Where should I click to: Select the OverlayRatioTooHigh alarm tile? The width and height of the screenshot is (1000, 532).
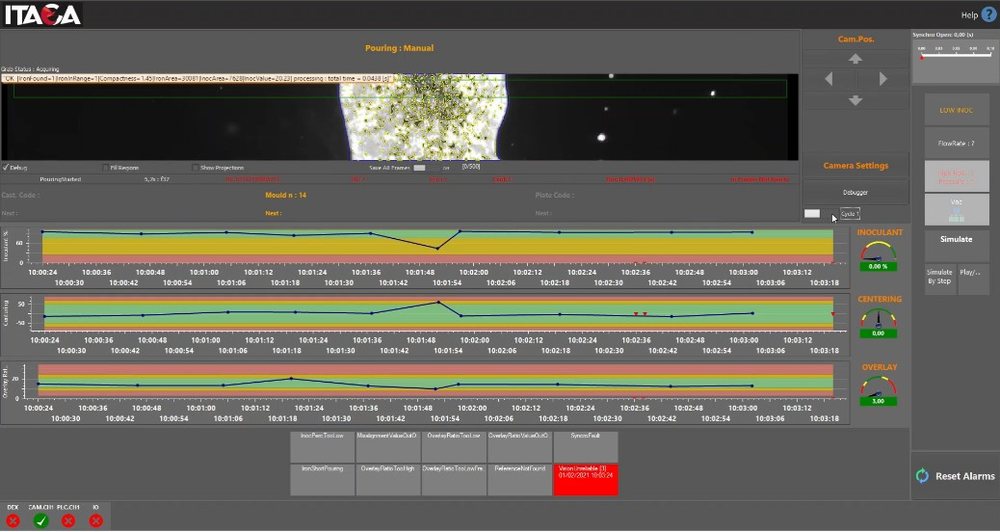tap(388, 480)
